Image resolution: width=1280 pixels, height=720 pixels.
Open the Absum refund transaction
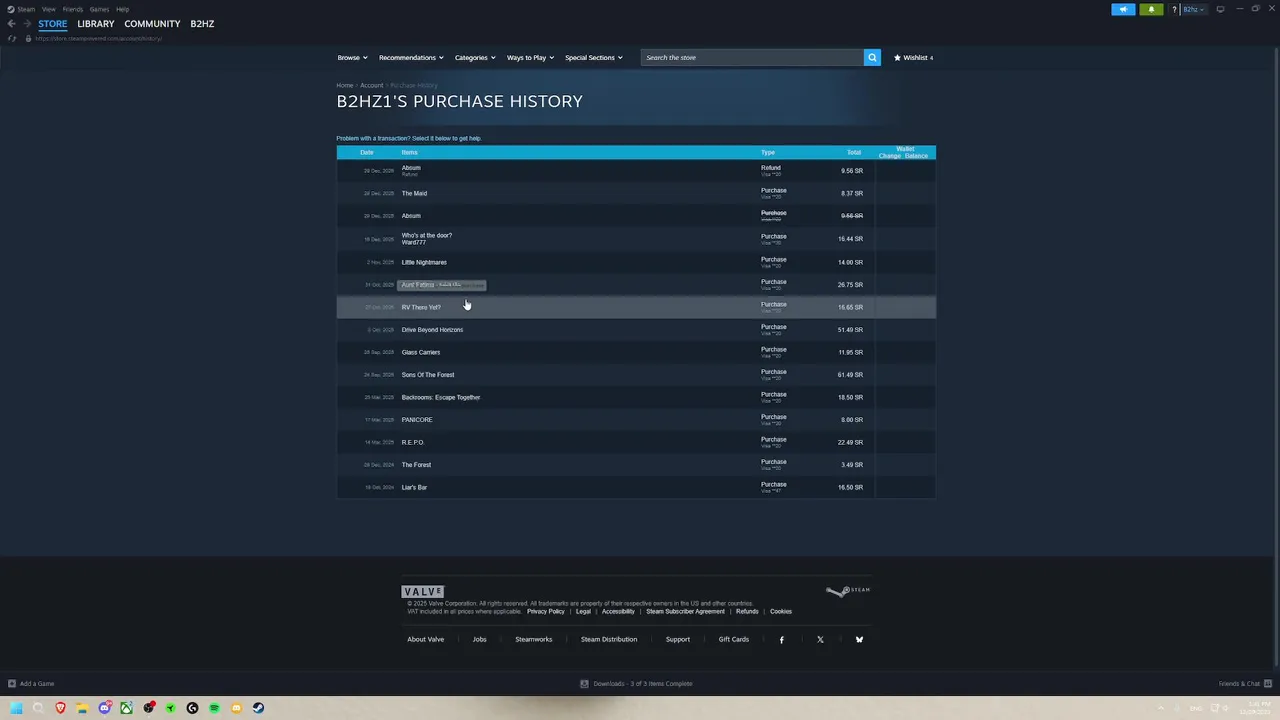636,171
